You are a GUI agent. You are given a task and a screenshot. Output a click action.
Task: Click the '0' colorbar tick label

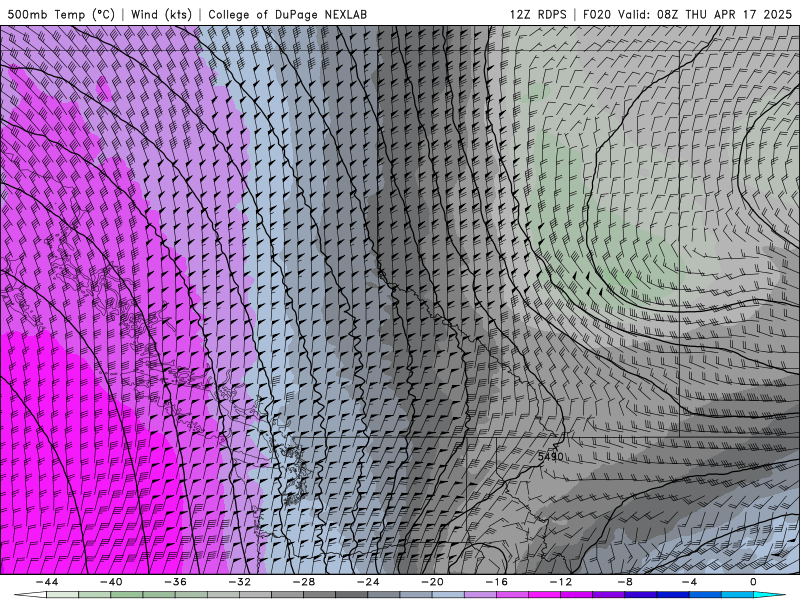(x=754, y=582)
